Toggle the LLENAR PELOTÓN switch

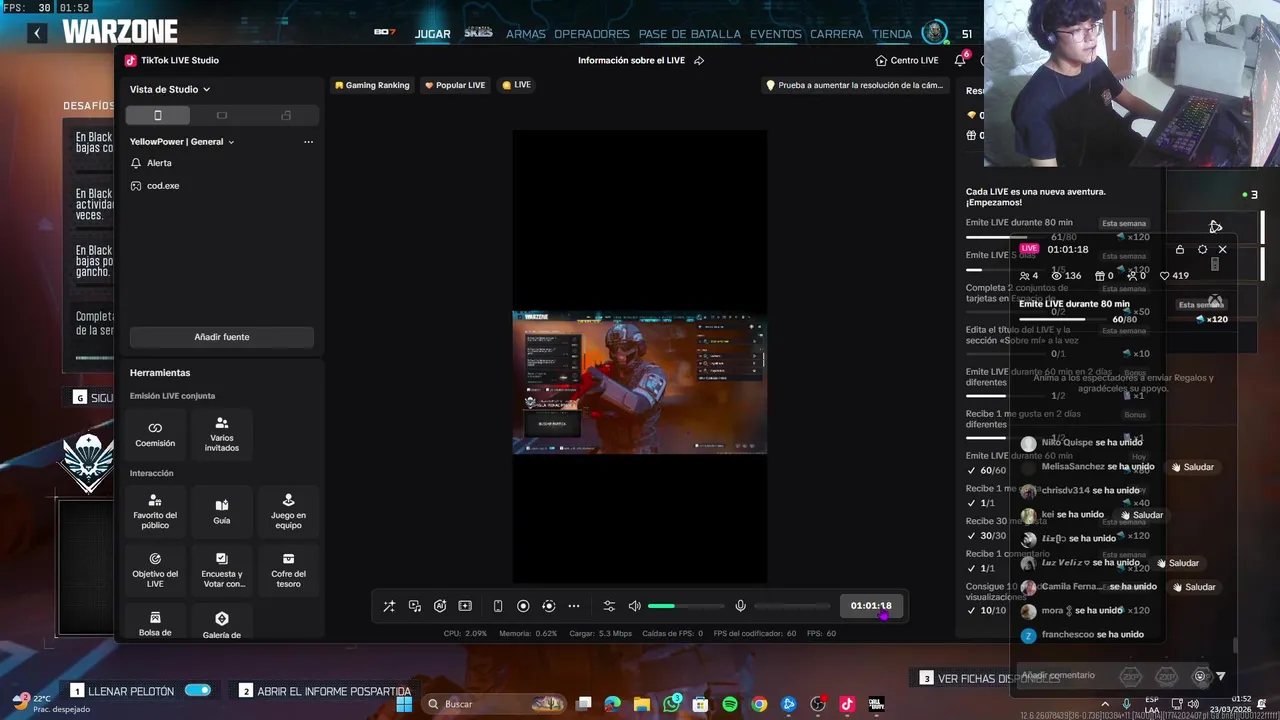click(x=198, y=691)
